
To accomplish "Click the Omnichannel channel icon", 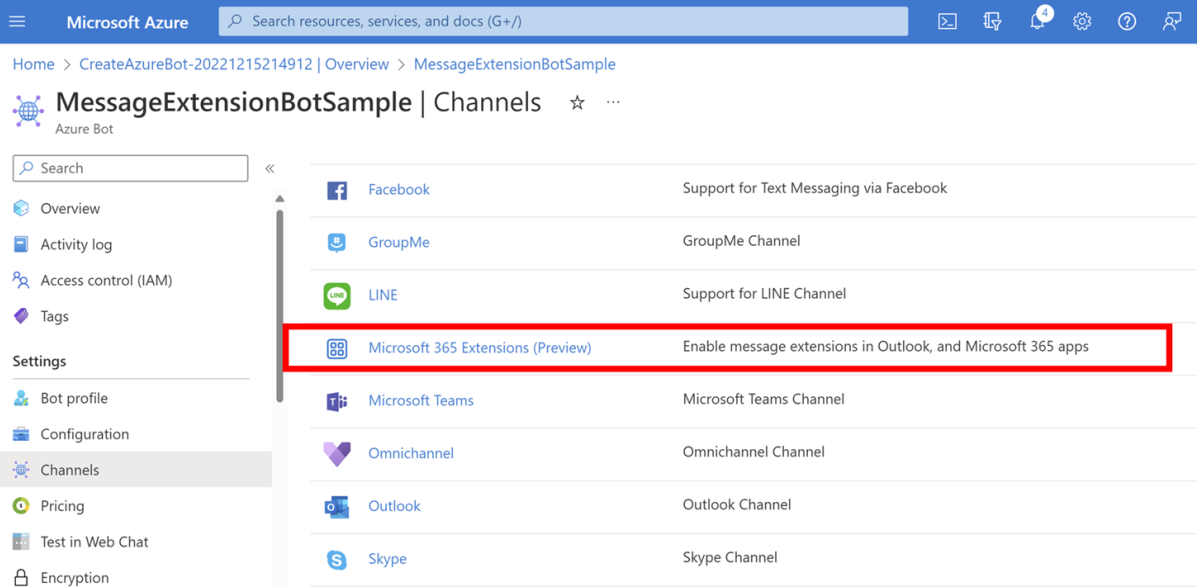I will pos(337,454).
